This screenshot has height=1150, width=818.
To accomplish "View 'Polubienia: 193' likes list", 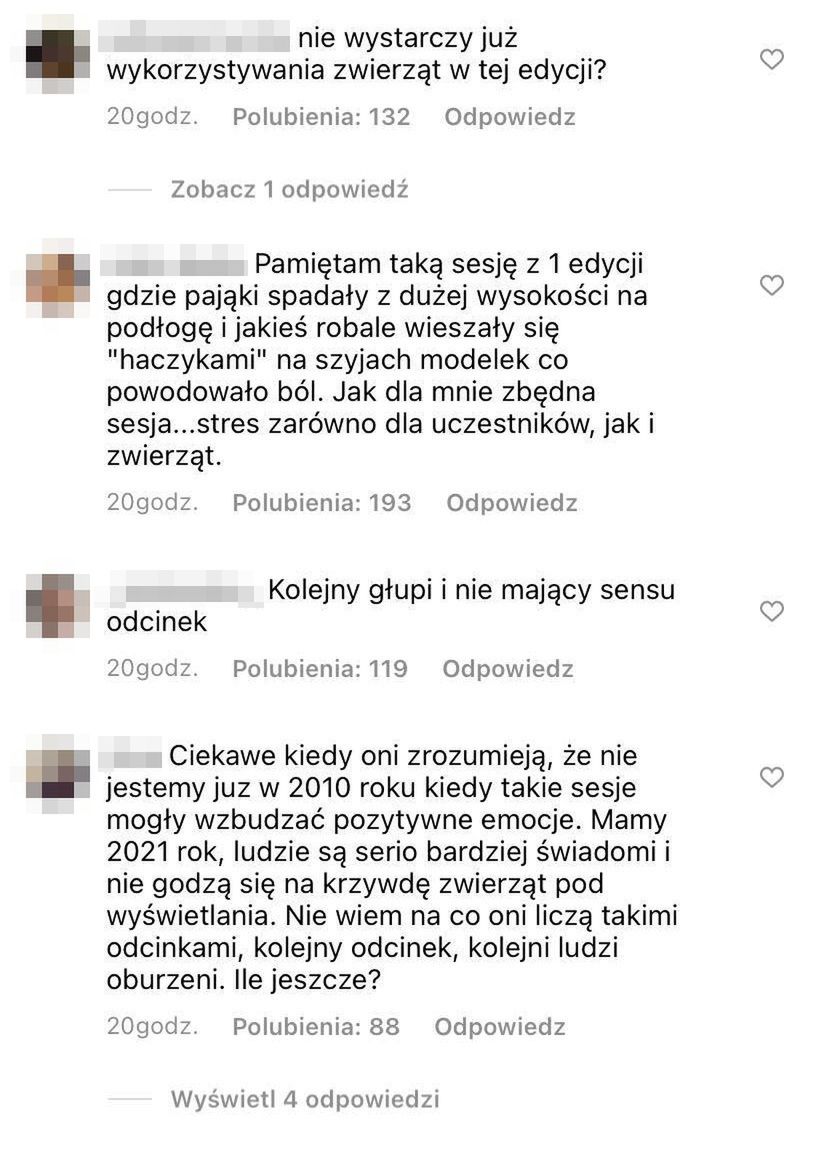I will tap(322, 502).
